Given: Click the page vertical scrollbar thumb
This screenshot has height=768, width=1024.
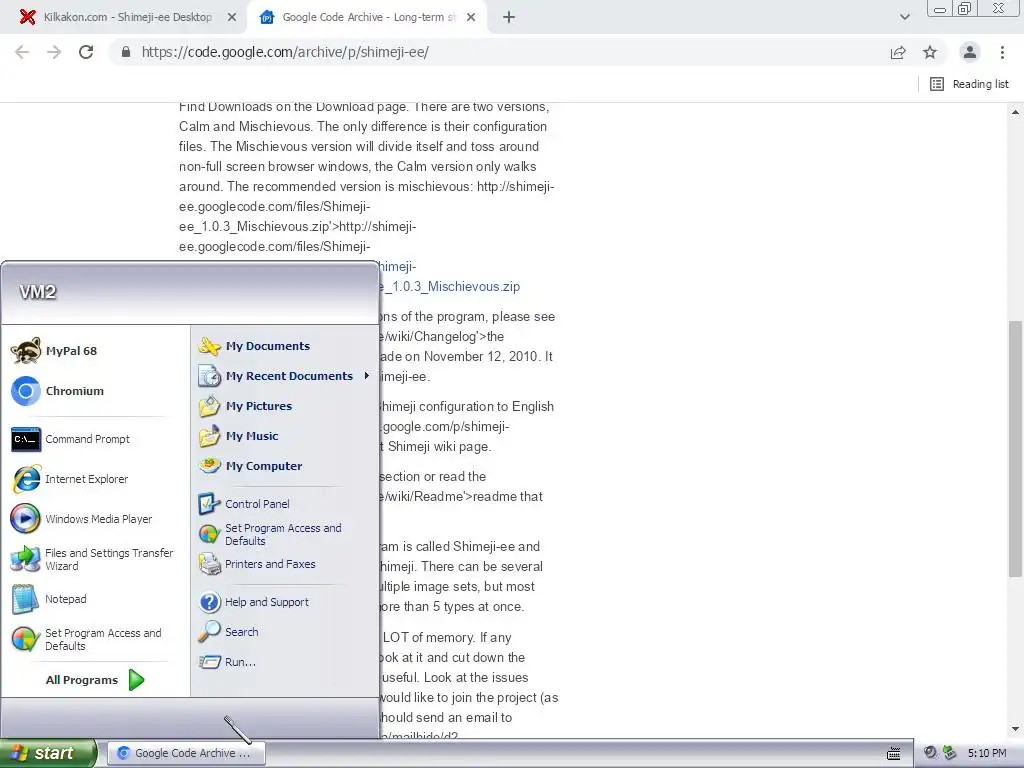Looking at the screenshot, I should [x=1015, y=449].
